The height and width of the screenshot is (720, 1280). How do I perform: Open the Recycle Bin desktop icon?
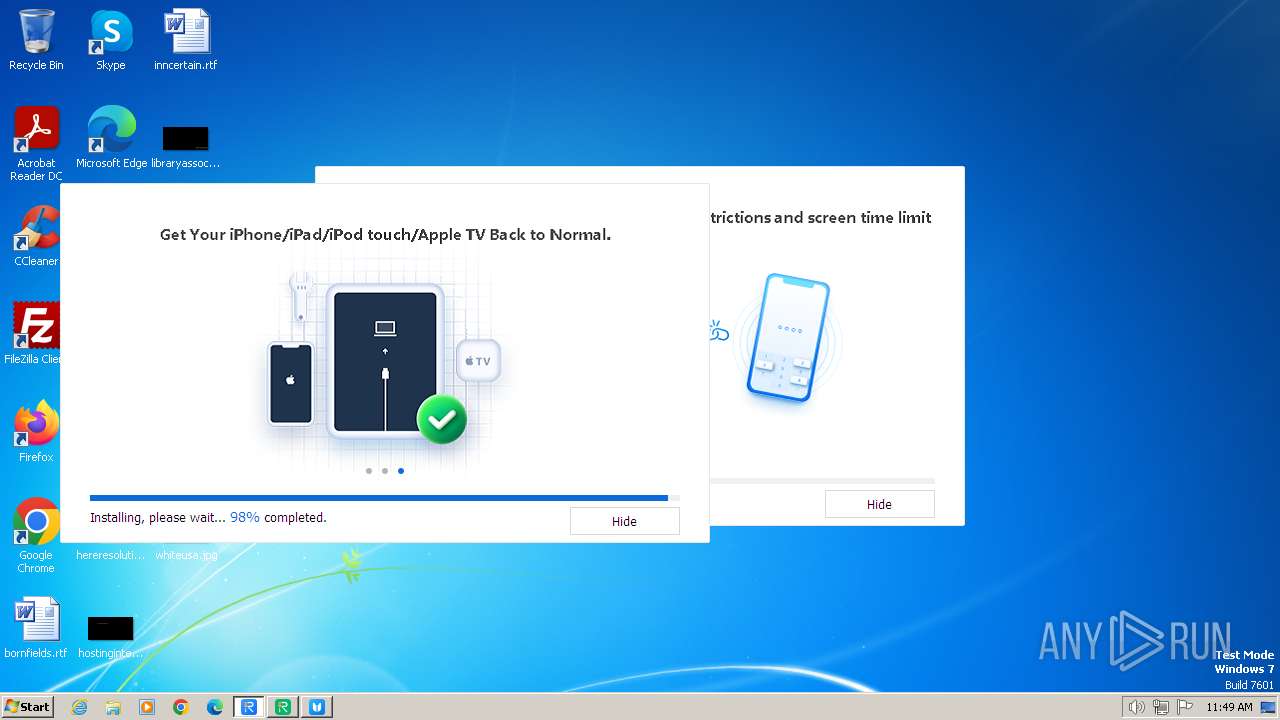coord(36,40)
